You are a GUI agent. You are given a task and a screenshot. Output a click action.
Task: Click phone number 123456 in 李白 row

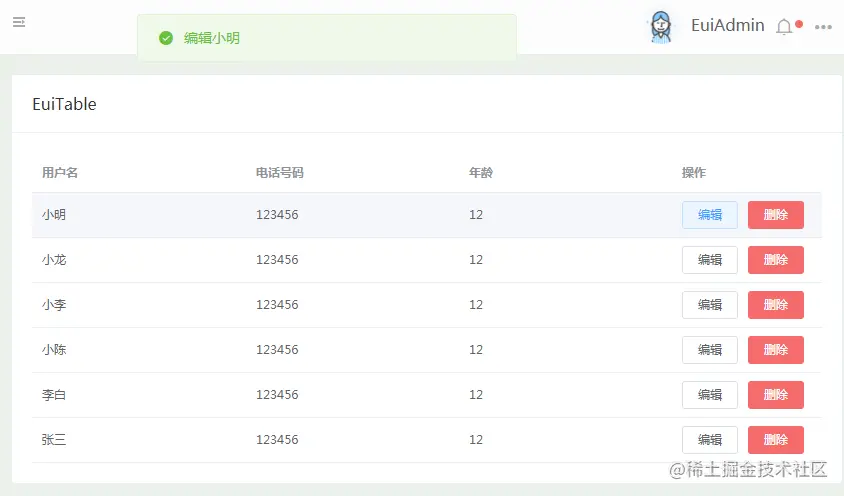tap(277, 395)
